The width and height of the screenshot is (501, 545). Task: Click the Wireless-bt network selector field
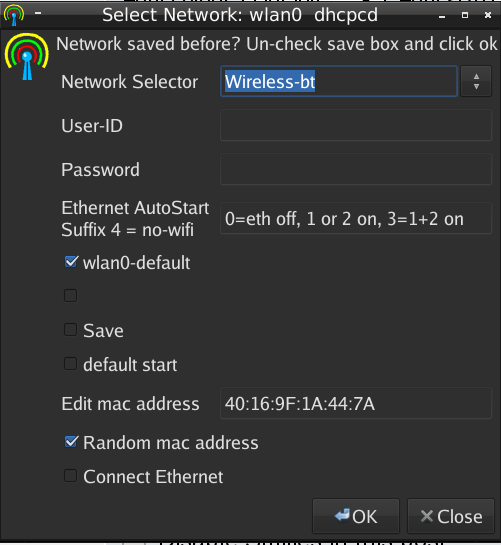339,81
